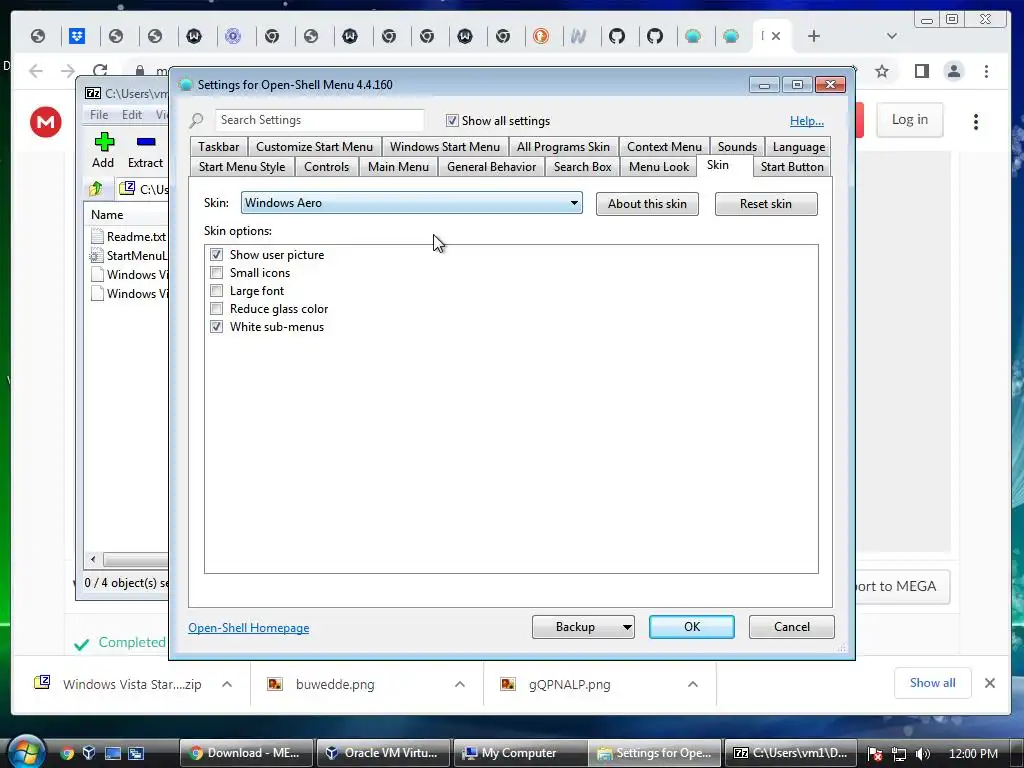Screen dimensions: 1024x768
Task: Confirm settings with OK button
Action: pyautogui.click(x=692, y=627)
